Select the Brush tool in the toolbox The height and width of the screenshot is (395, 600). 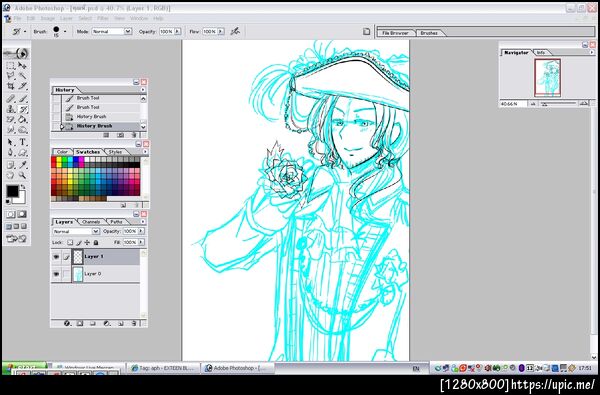point(23,99)
